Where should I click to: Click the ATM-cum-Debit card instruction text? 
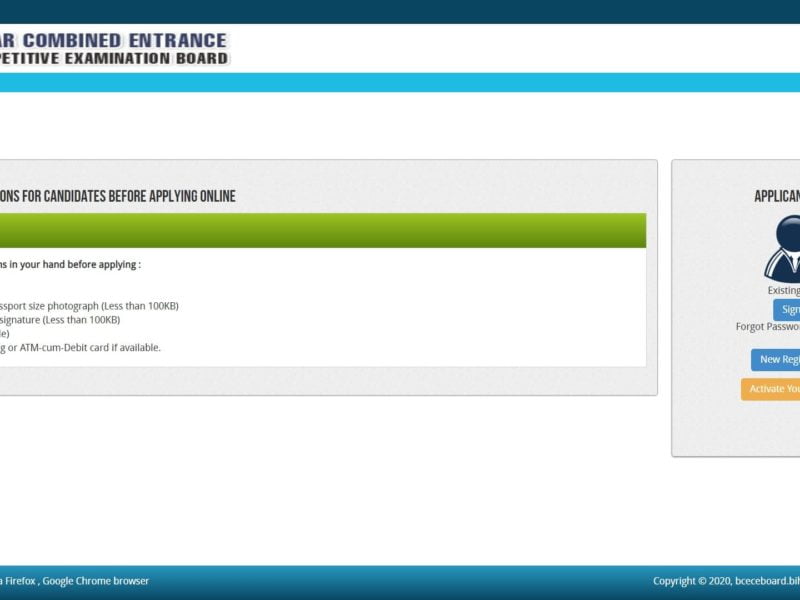pyautogui.click(x=80, y=347)
